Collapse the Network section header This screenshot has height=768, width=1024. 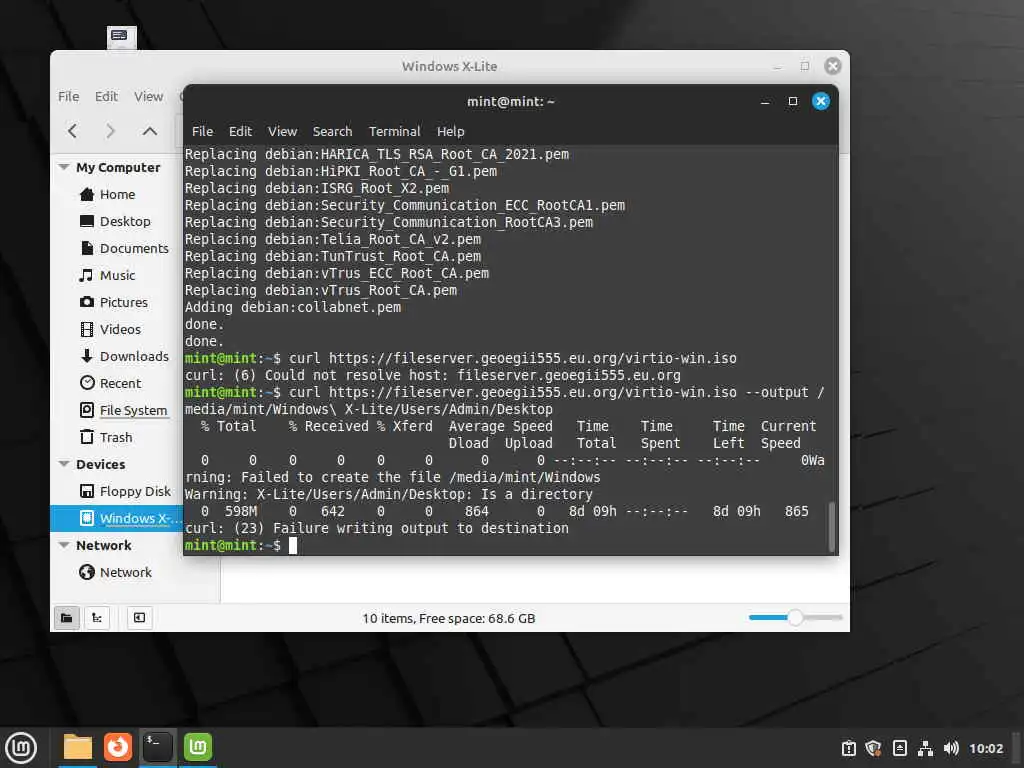pos(64,545)
